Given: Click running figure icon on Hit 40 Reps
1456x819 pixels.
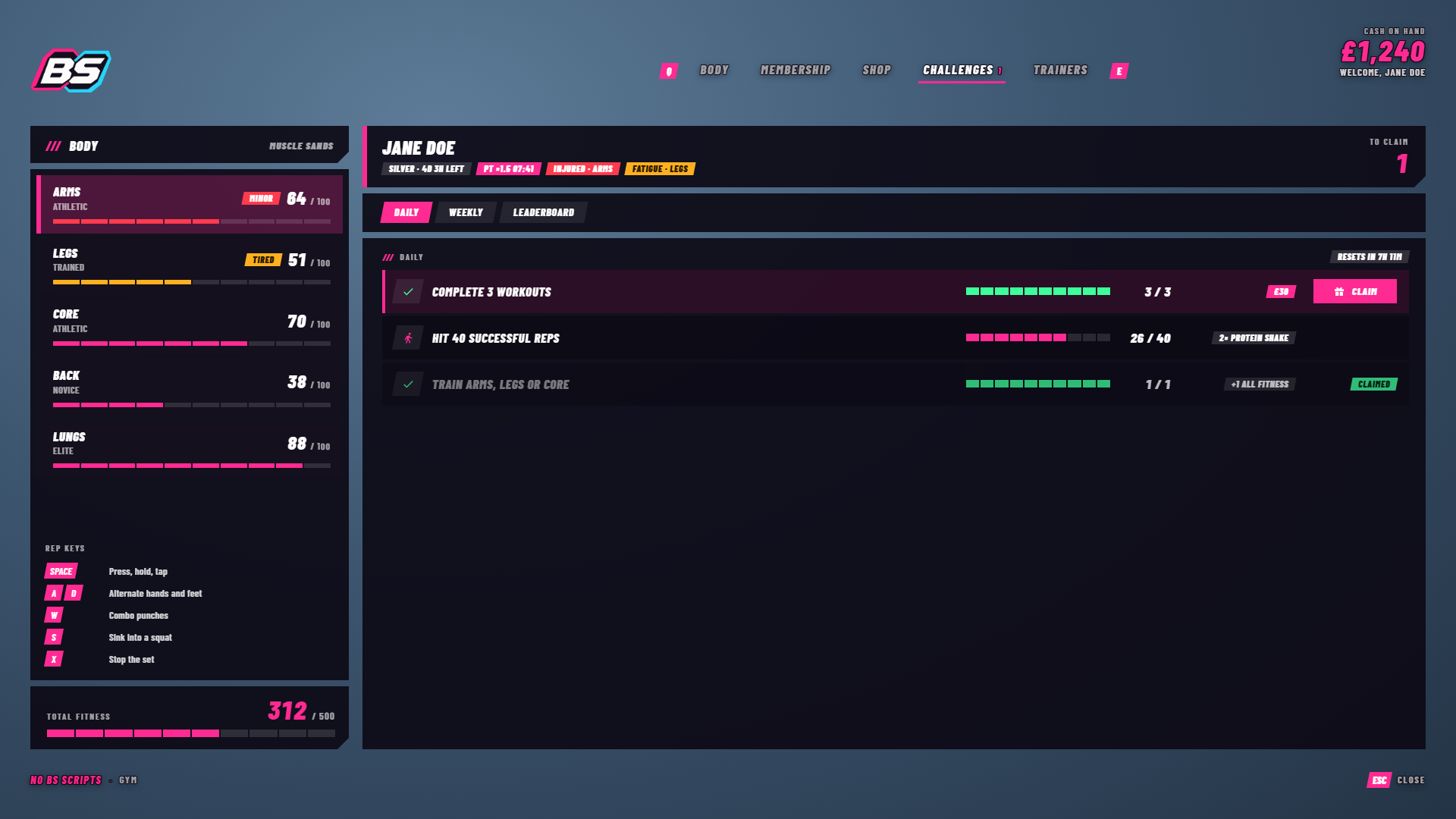Looking at the screenshot, I should (x=408, y=338).
